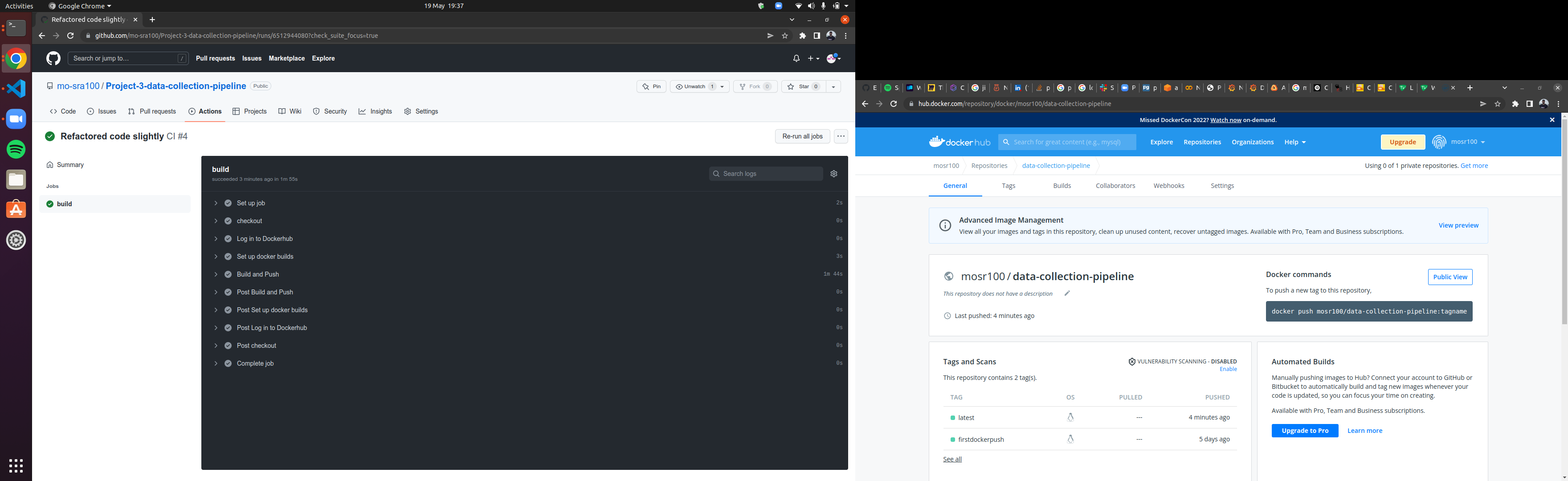Open the log settings gear in build logs
The width and height of the screenshot is (1568, 481).
tap(833, 174)
